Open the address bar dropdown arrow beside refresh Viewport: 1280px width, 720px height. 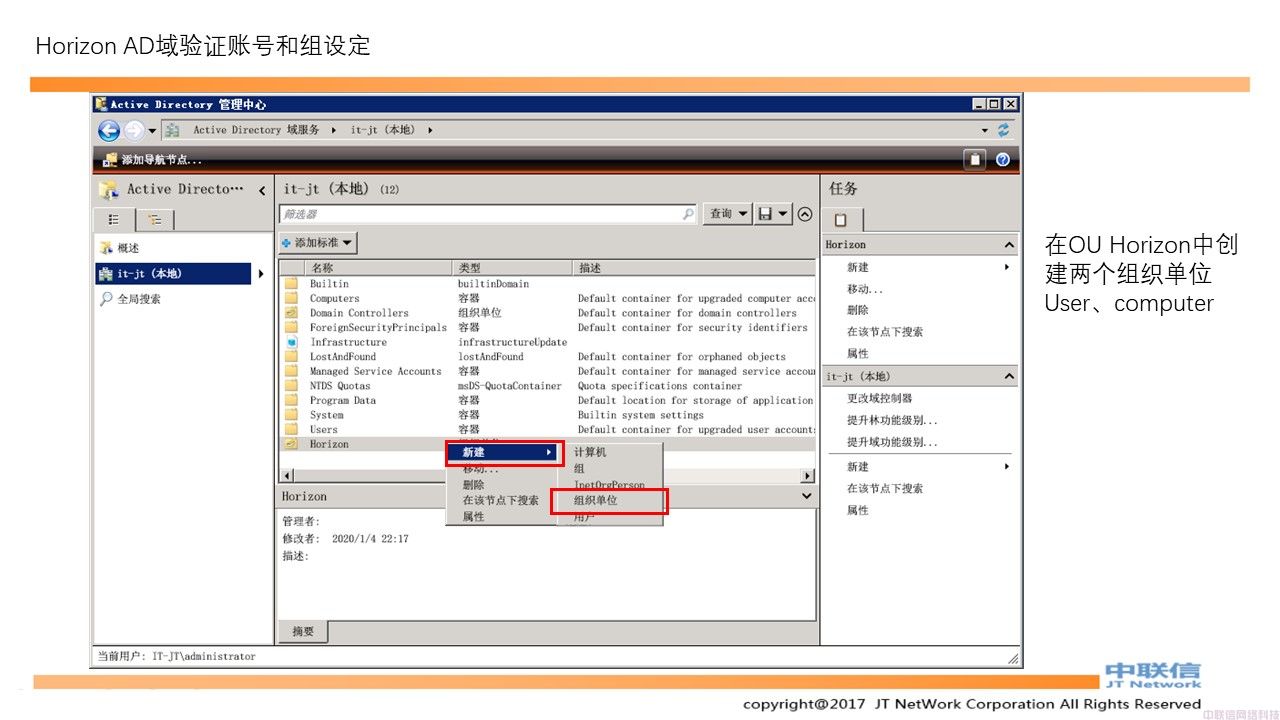click(984, 131)
